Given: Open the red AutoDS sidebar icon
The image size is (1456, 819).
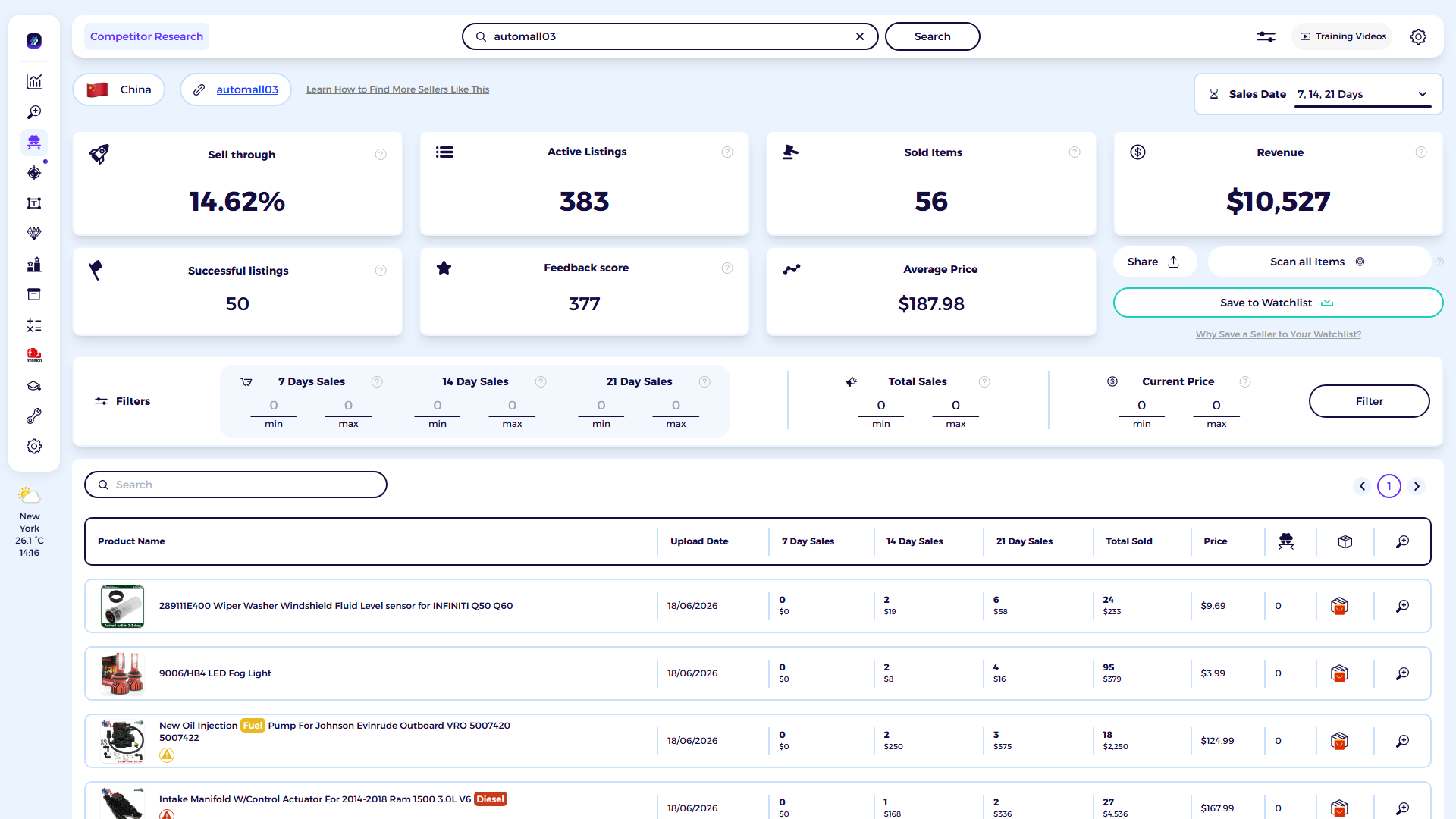Looking at the screenshot, I should [x=34, y=355].
